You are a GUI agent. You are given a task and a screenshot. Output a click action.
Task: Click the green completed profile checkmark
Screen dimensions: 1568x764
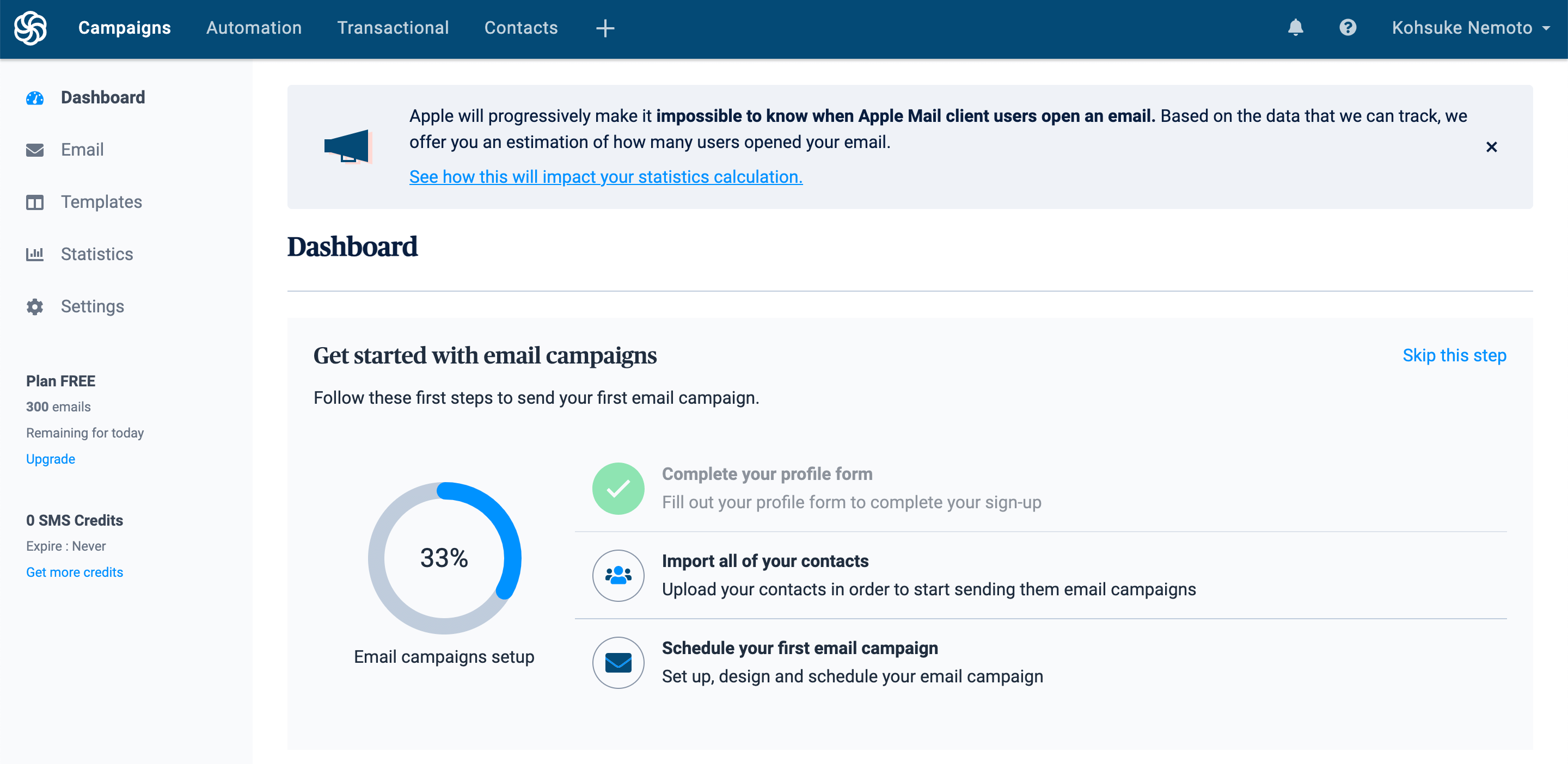point(618,489)
